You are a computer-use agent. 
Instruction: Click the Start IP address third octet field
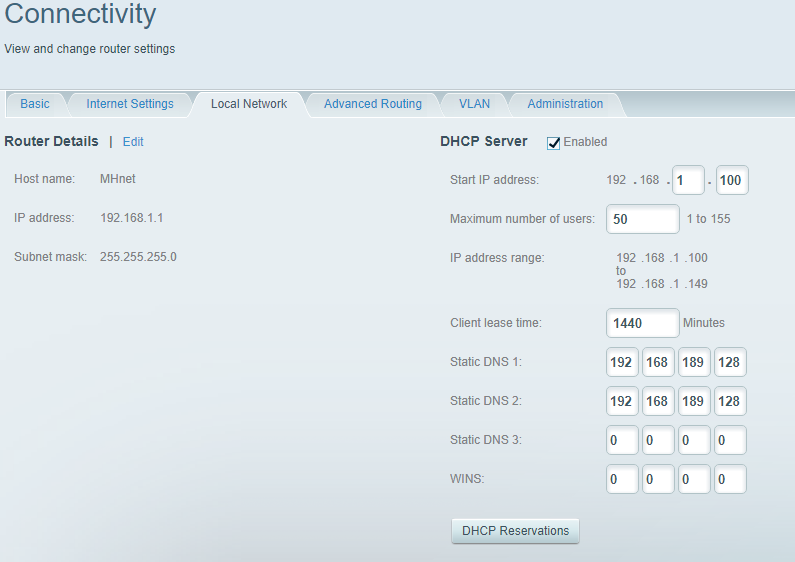[688, 180]
